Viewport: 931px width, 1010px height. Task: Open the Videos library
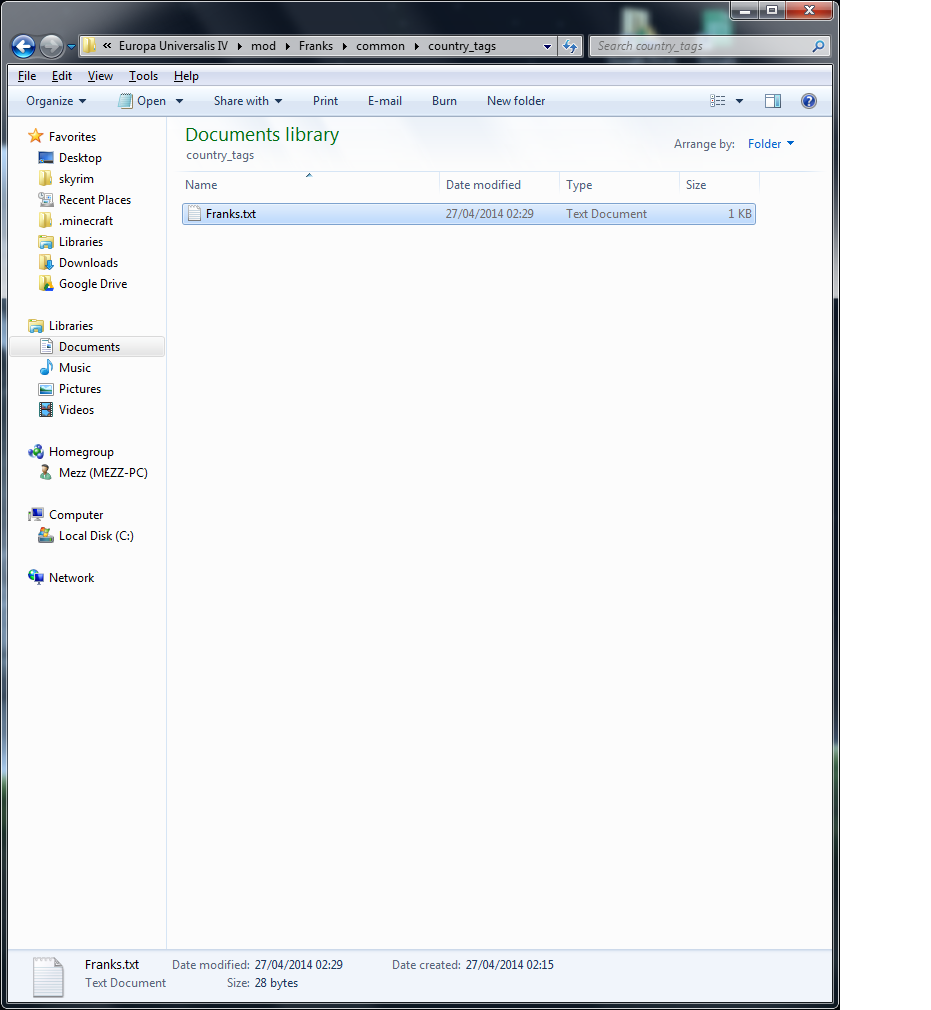76,410
